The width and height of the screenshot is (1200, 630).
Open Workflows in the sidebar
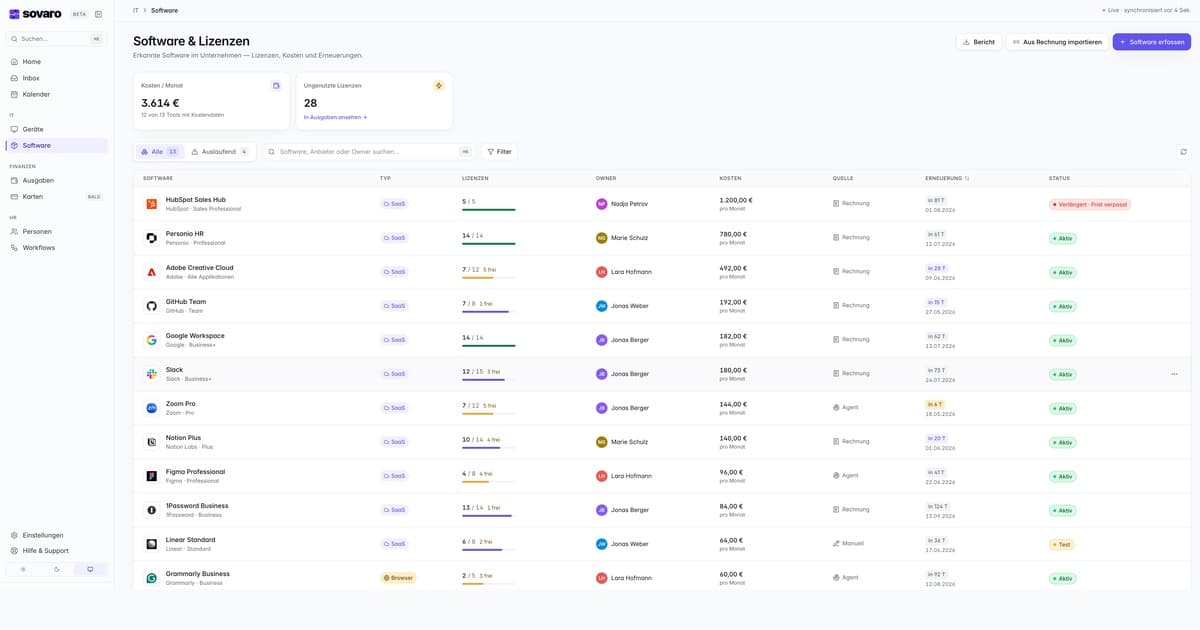57,247
